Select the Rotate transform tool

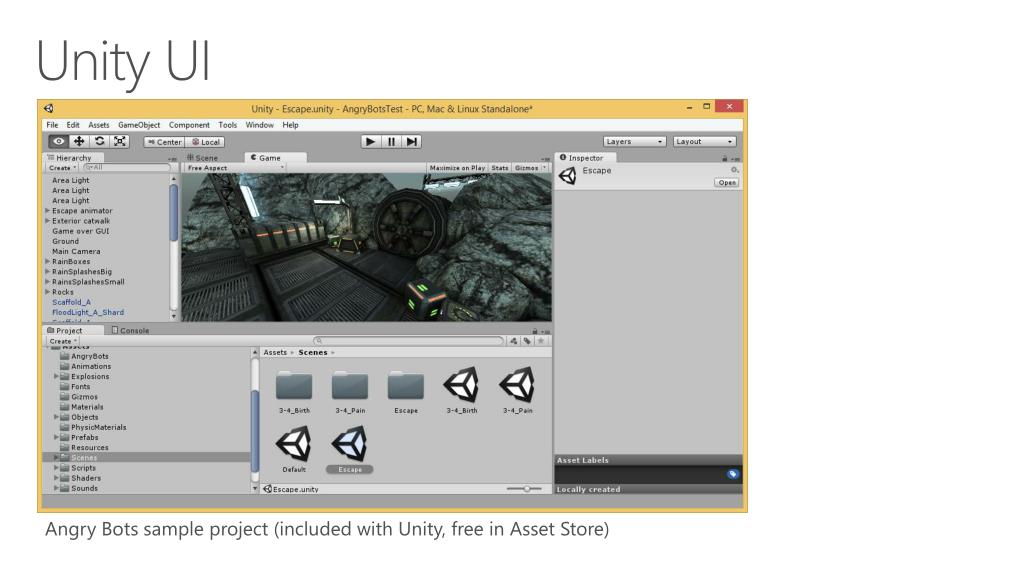(x=99, y=141)
